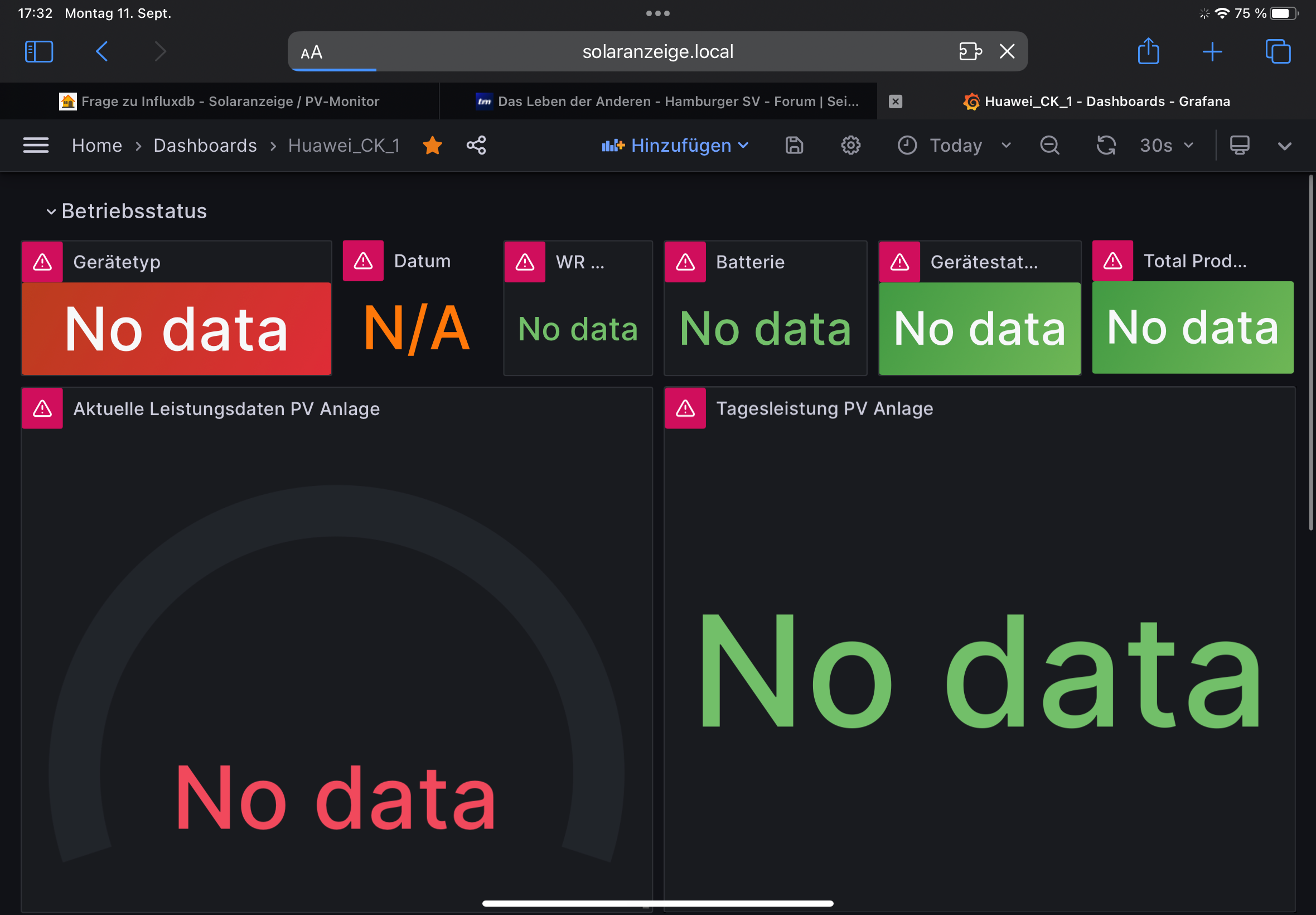Save dashboard using floppy disk icon

click(794, 146)
